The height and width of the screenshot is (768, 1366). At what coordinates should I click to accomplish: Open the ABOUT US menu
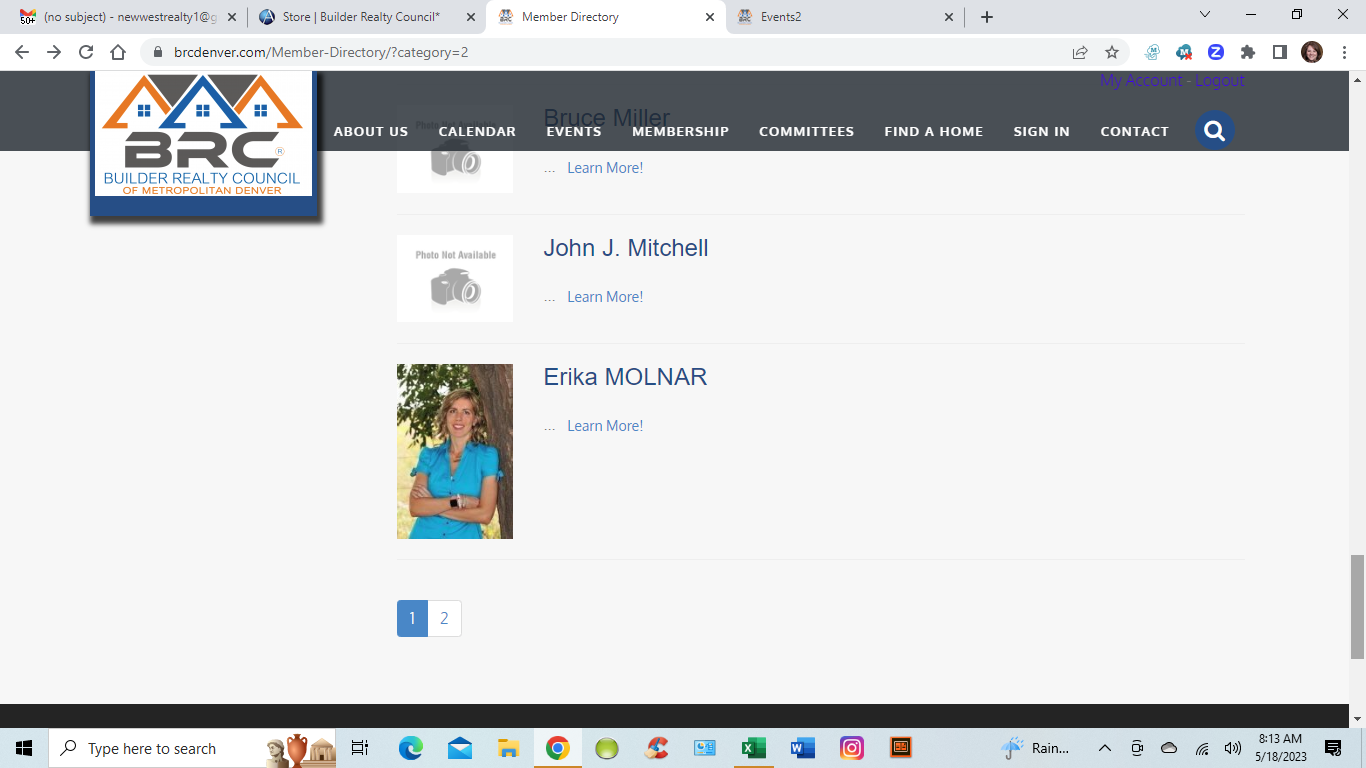[x=371, y=131]
